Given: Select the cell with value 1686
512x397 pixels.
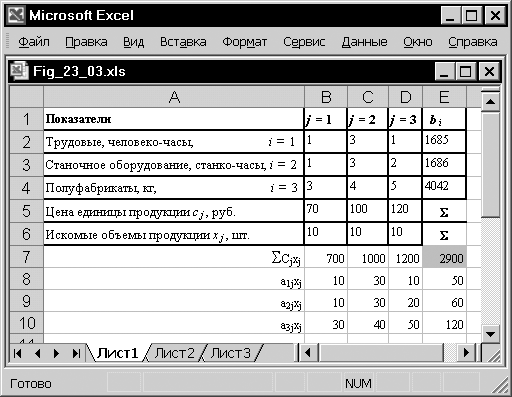Looking at the screenshot, I should point(444,165).
